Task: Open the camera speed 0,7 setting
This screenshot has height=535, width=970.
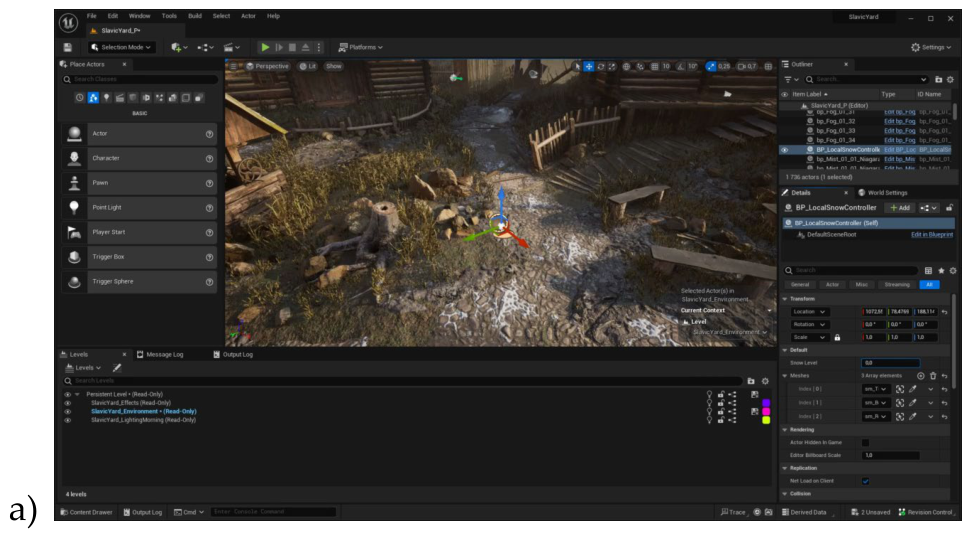Action: [747, 66]
